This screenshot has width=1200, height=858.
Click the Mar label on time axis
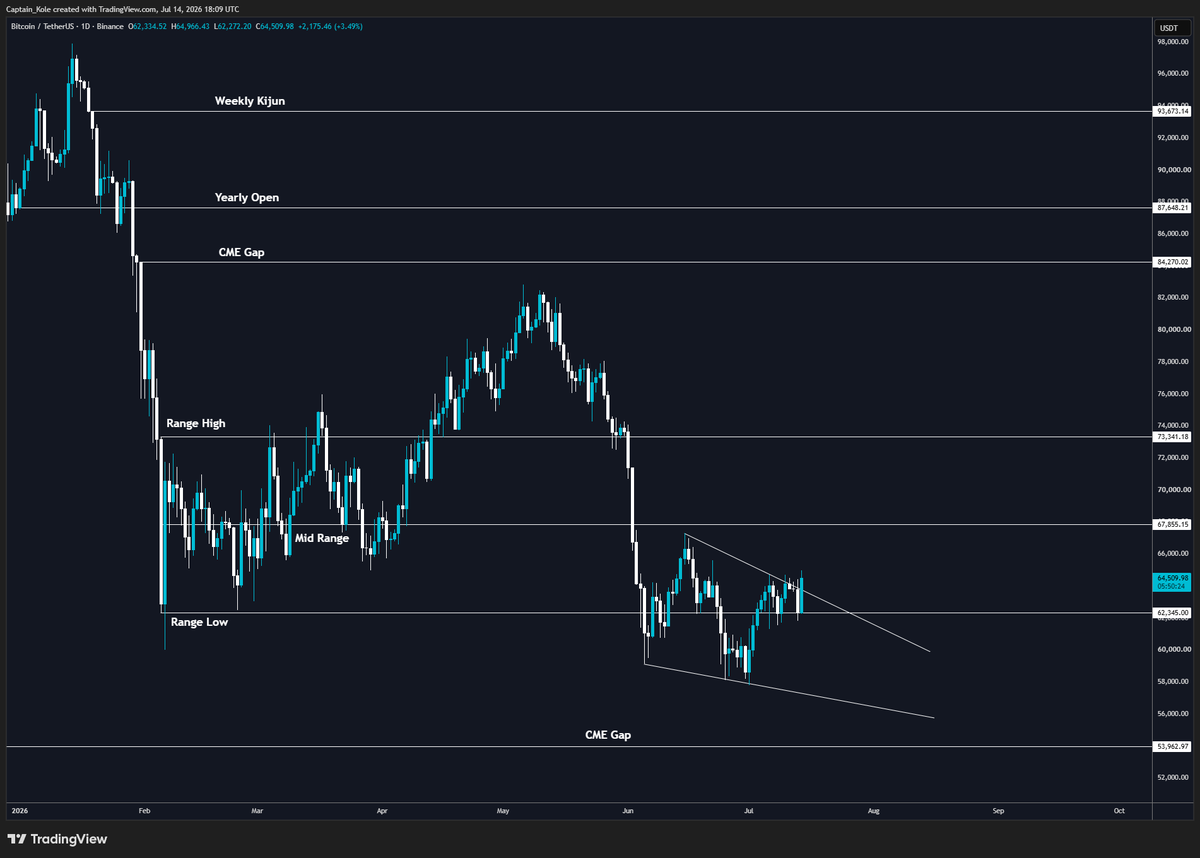[x=256, y=809]
